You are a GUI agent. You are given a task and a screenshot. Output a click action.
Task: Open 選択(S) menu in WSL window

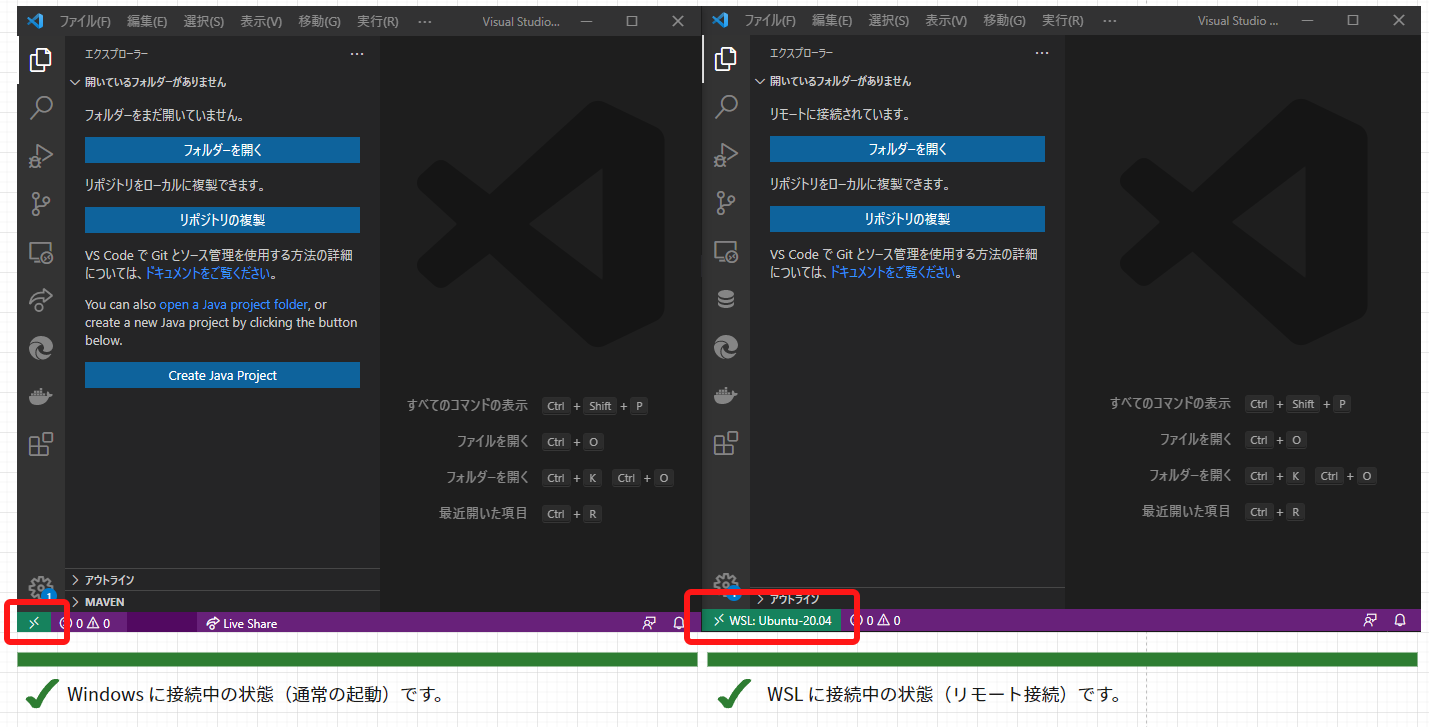(x=889, y=20)
